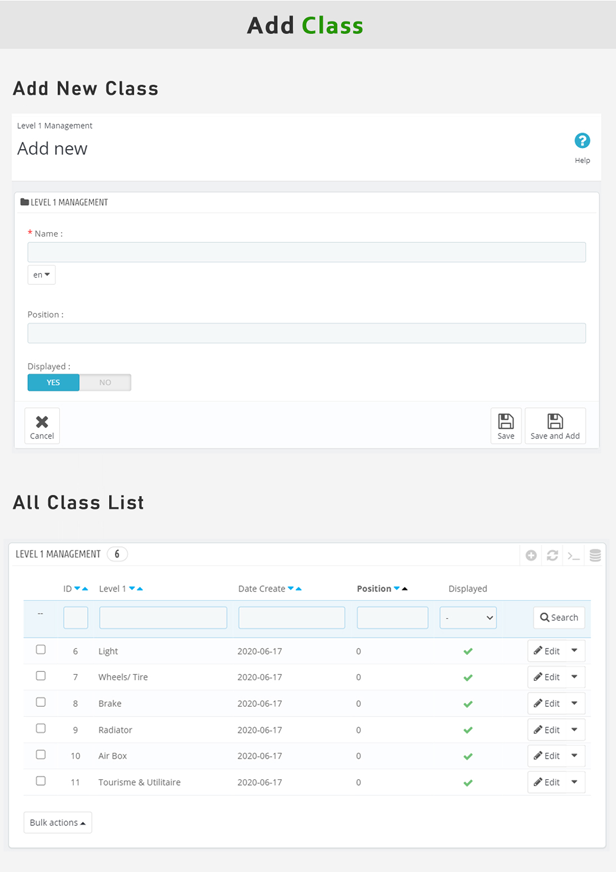The image size is (616, 872).
Task: Click the refresh list icon
Action: (x=552, y=555)
